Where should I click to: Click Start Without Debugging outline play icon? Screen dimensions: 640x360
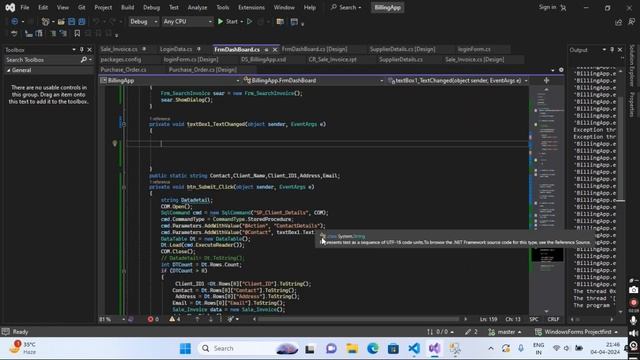[249, 21]
